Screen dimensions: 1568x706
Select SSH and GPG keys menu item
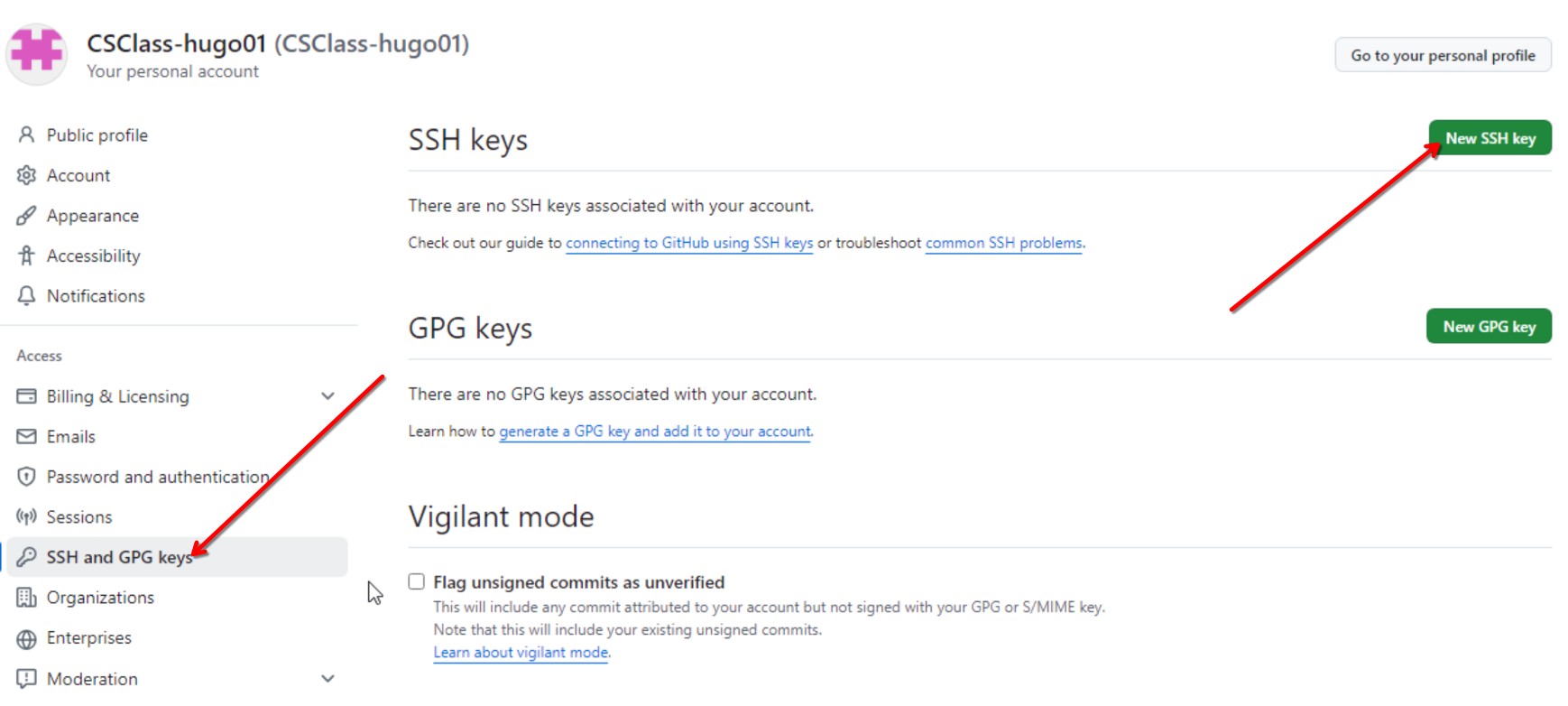point(178,557)
